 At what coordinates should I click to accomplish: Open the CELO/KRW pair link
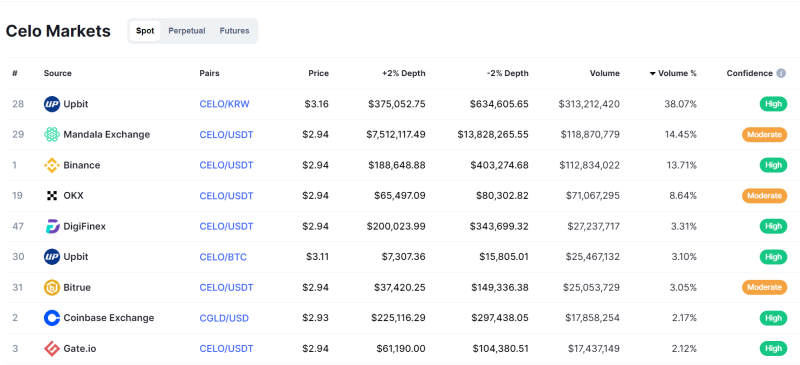pyautogui.click(x=224, y=104)
